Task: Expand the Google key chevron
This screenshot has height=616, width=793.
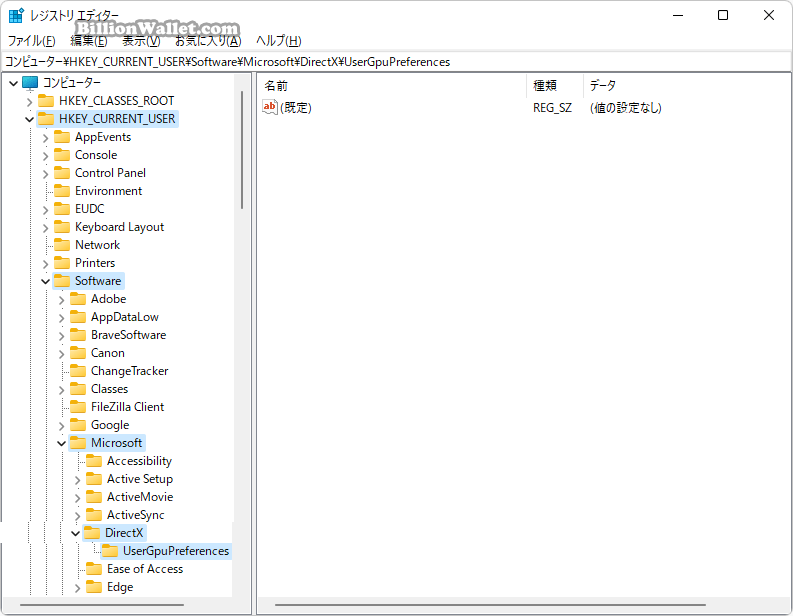Action: pyautogui.click(x=62, y=425)
